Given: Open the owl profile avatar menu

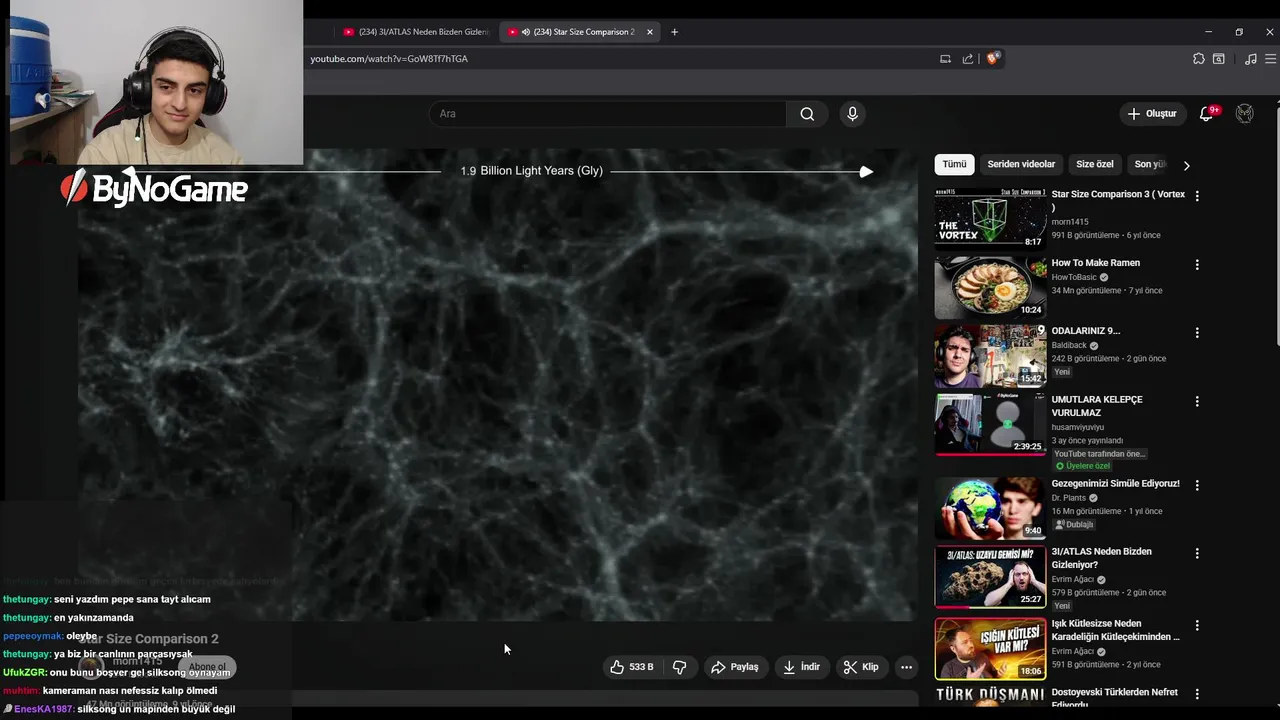Looking at the screenshot, I should pyautogui.click(x=1245, y=114).
